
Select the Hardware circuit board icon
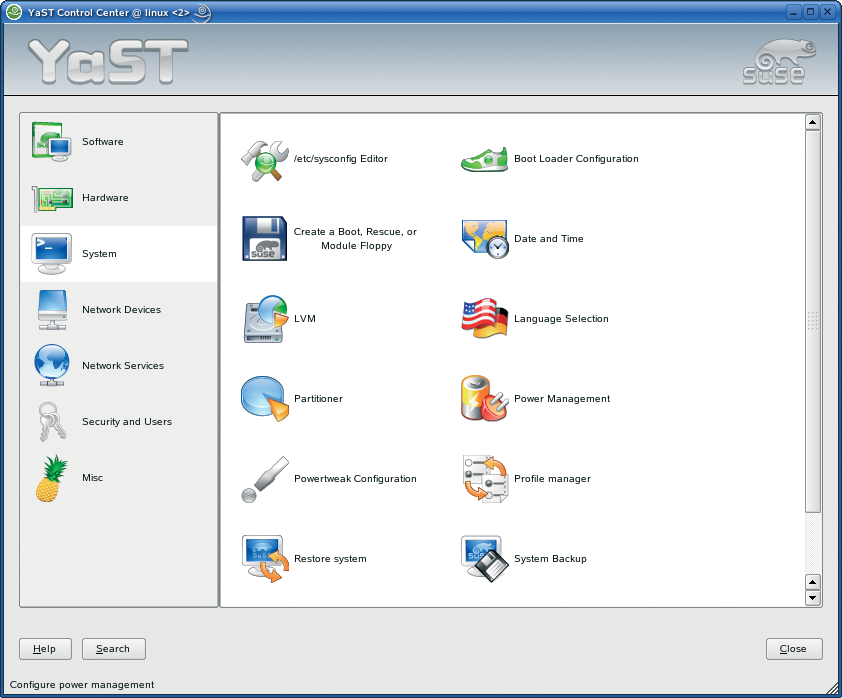(x=52, y=198)
